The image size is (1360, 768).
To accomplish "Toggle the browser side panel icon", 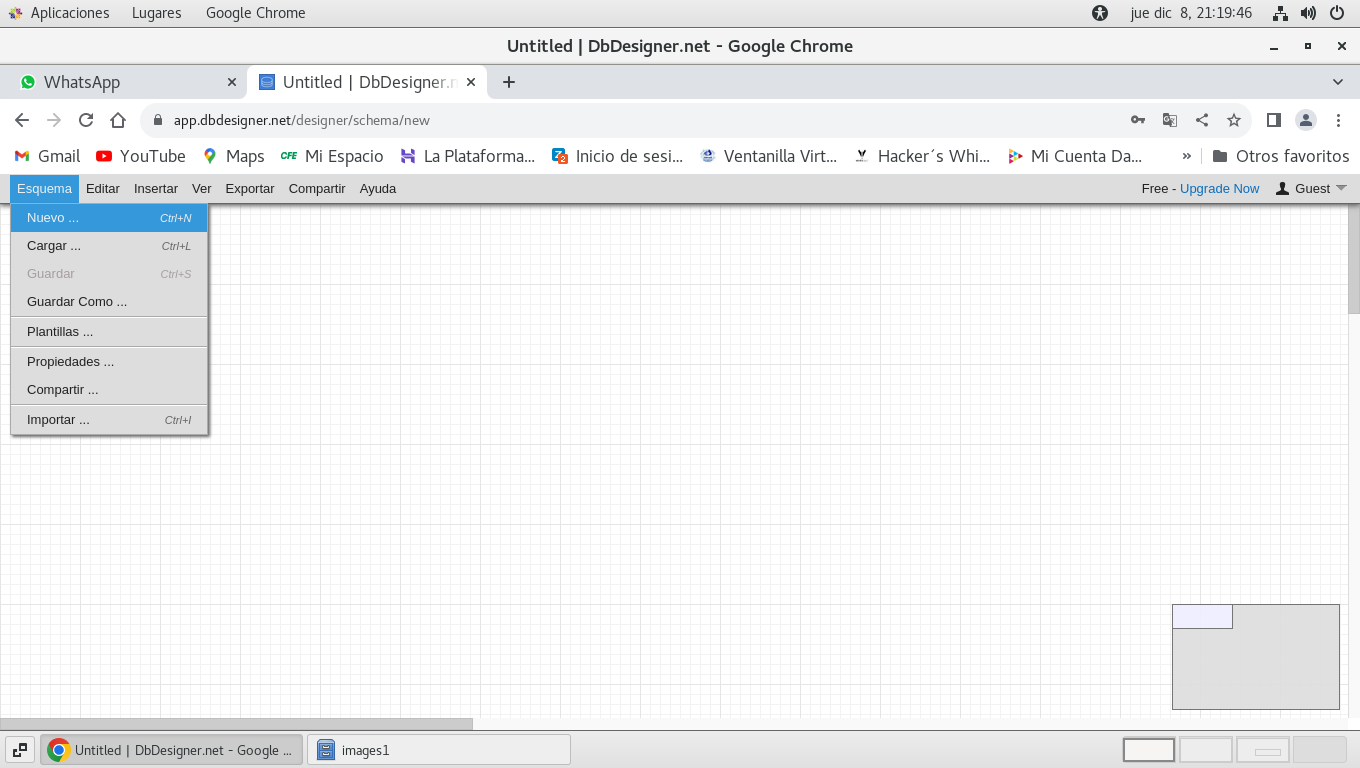I will pyautogui.click(x=1273, y=120).
